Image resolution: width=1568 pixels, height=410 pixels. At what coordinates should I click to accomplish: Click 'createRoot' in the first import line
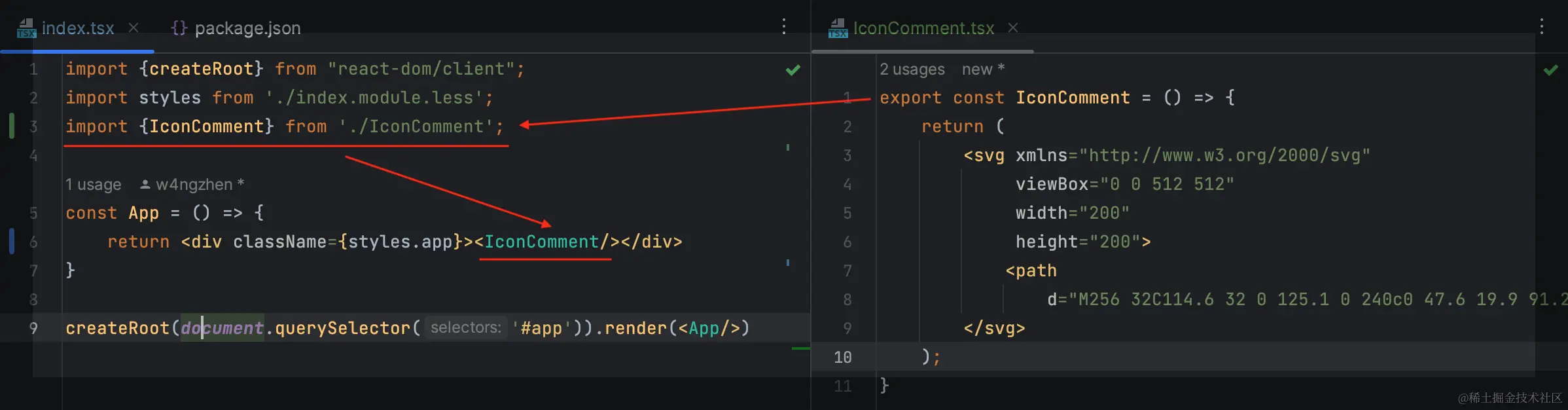(201, 69)
